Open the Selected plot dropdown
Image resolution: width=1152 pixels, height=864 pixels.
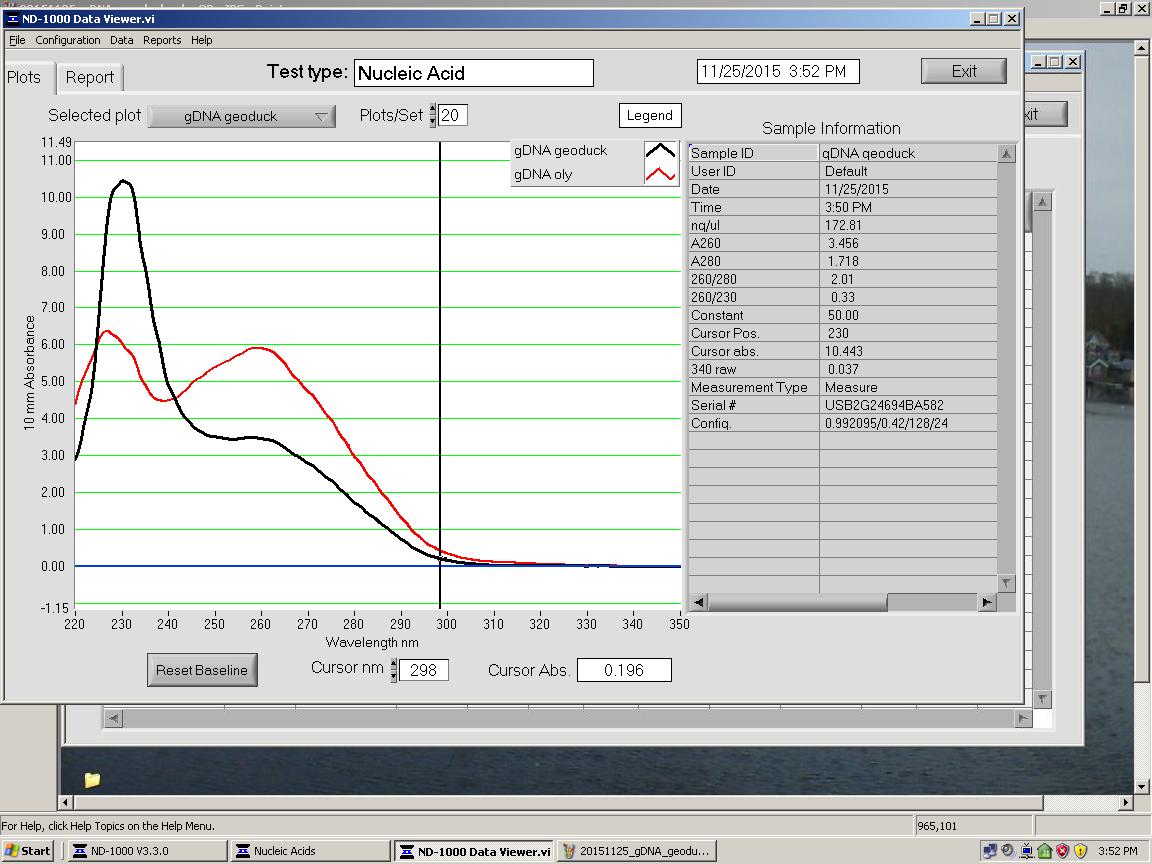pyautogui.click(x=243, y=116)
